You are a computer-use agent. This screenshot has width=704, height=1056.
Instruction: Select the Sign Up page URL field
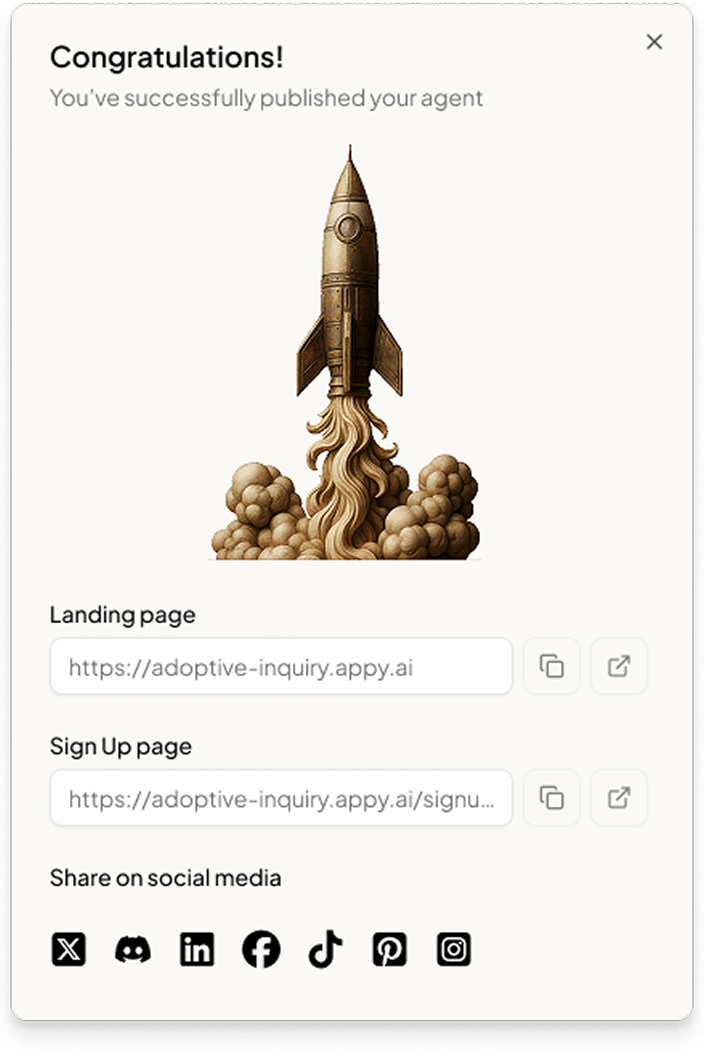pyautogui.click(x=281, y=798)
